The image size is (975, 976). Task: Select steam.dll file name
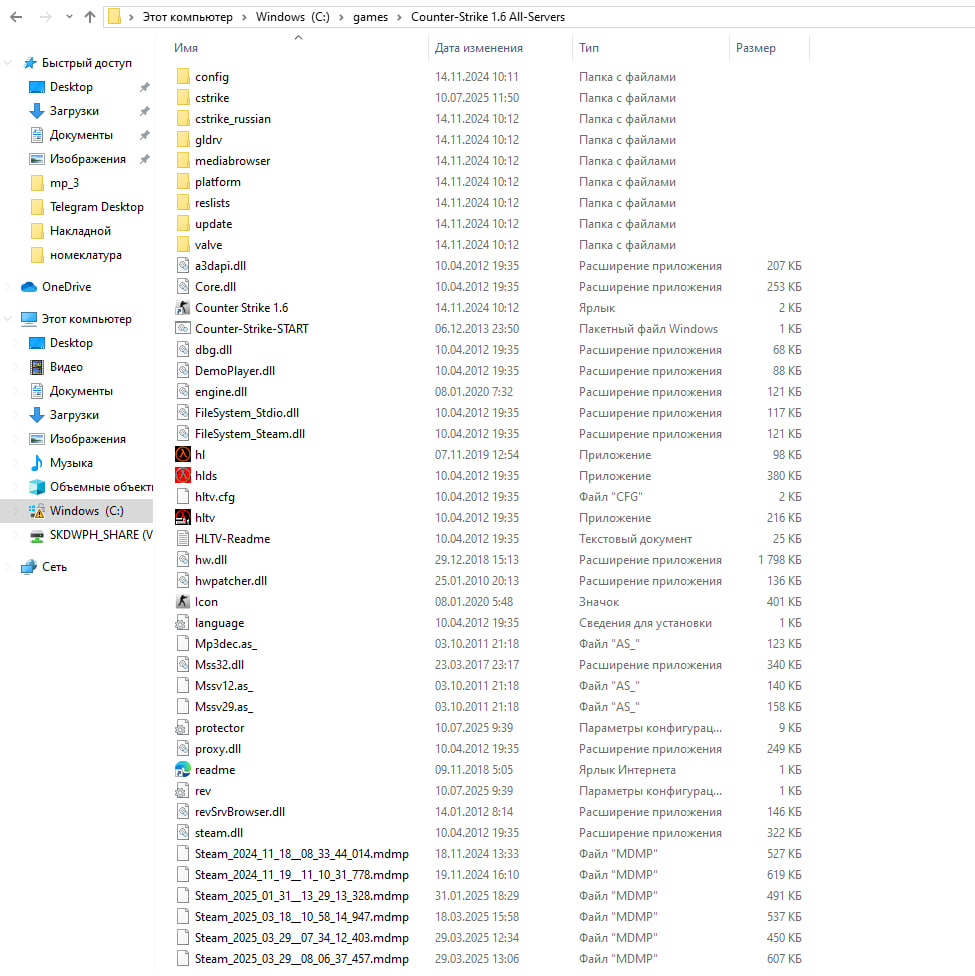coord(219,833)
